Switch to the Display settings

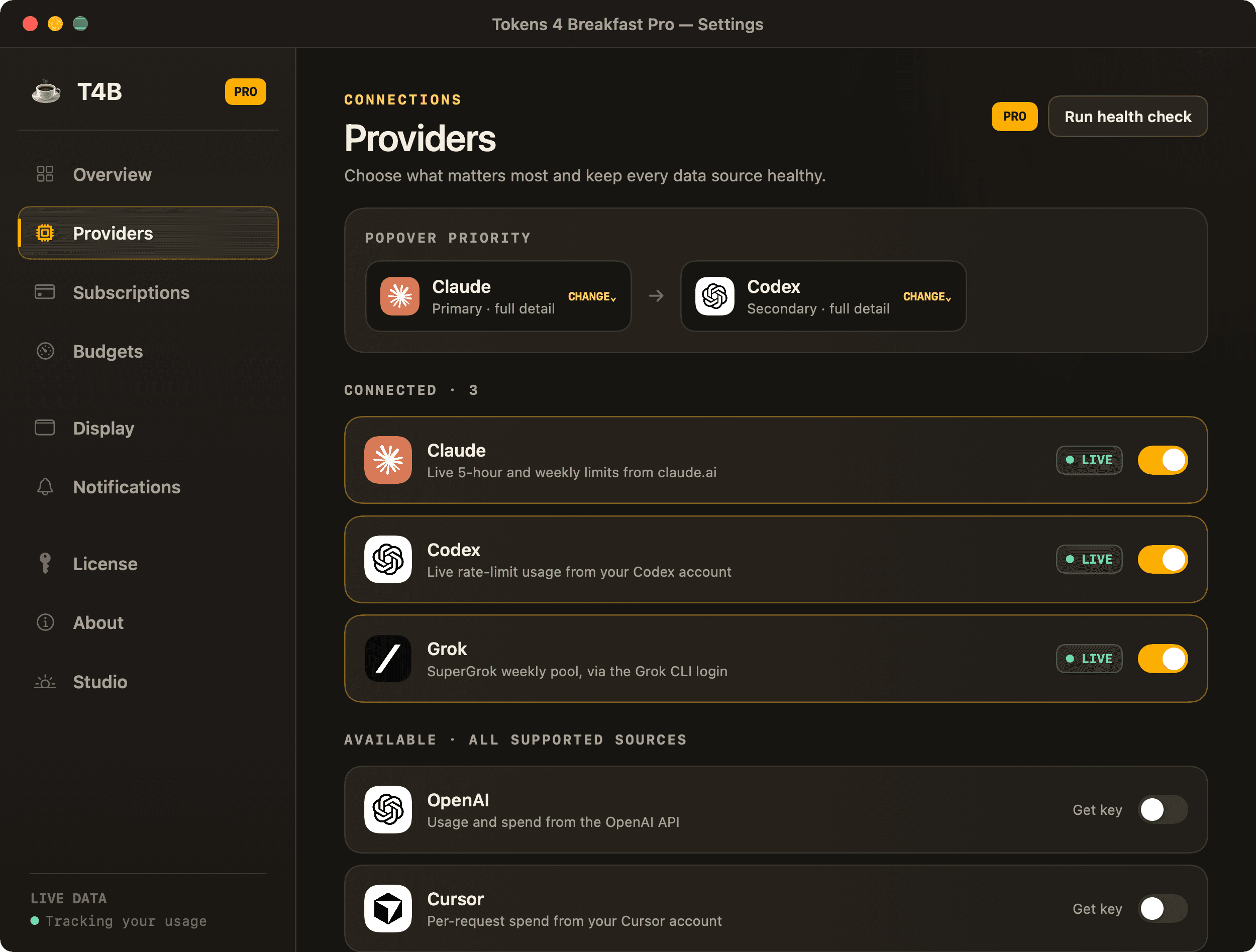148,428
